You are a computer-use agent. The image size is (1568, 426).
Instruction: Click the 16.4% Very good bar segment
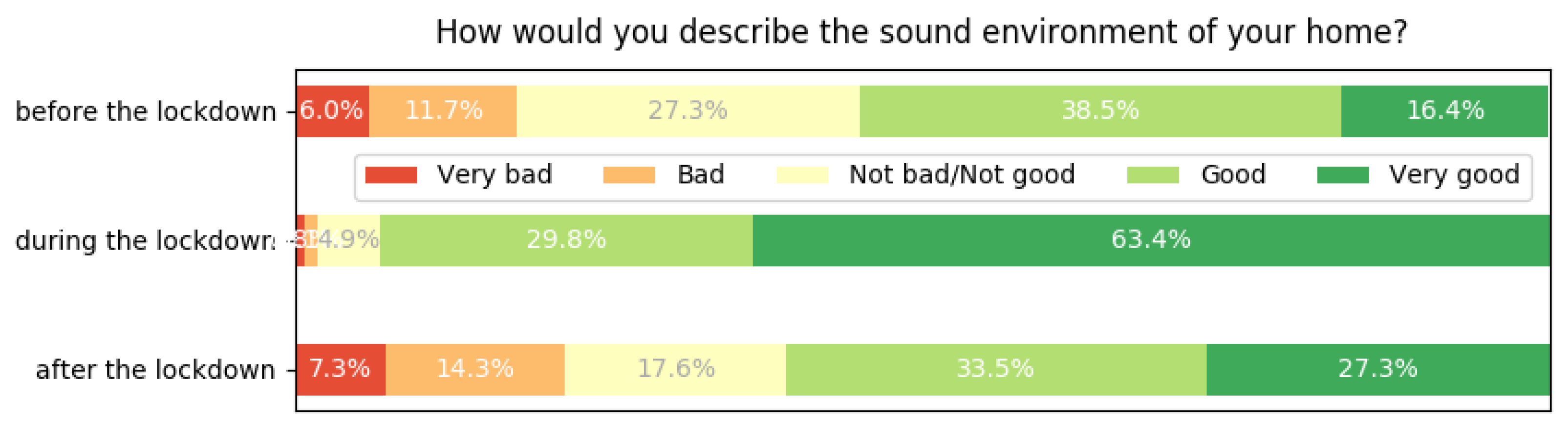(1444, 111)
